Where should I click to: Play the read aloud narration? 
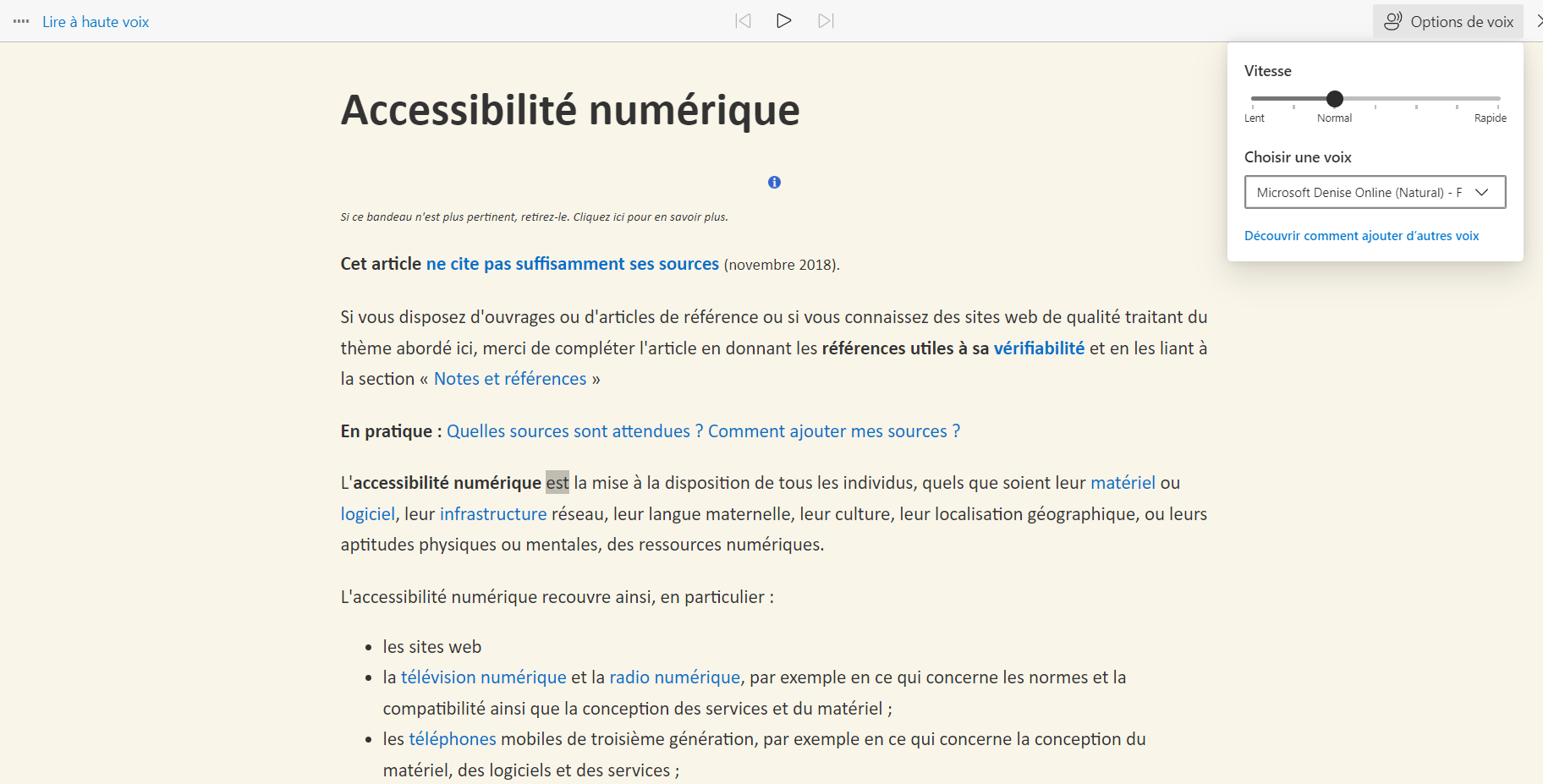[x=783, y=21]
